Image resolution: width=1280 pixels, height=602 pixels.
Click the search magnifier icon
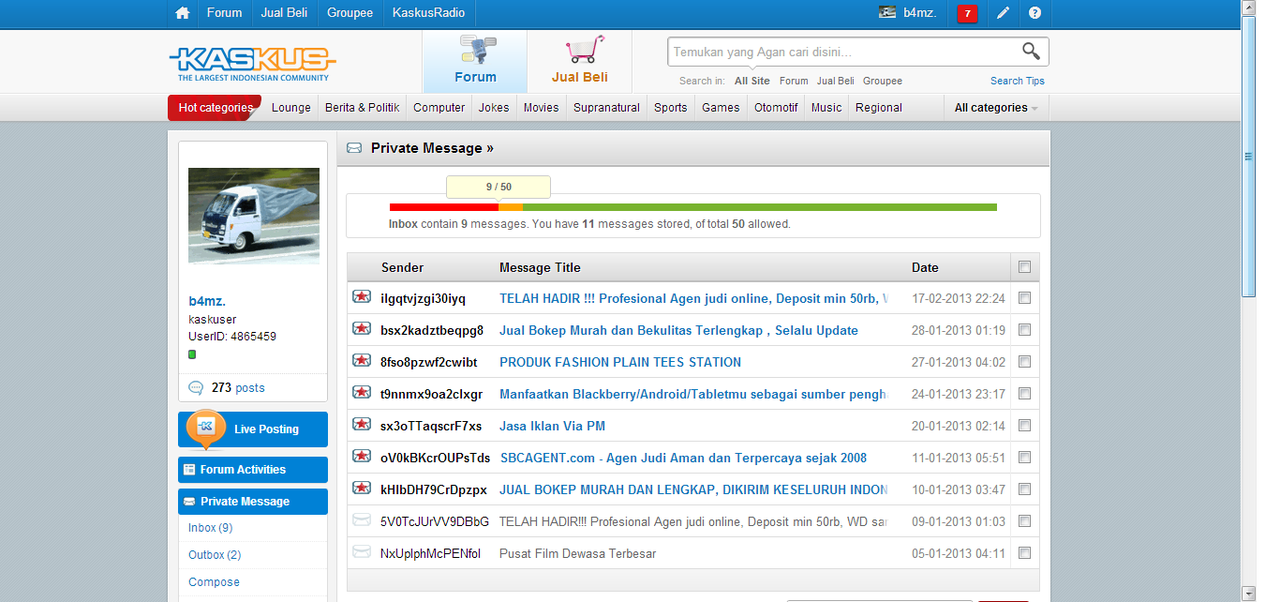click(1030, 51)
